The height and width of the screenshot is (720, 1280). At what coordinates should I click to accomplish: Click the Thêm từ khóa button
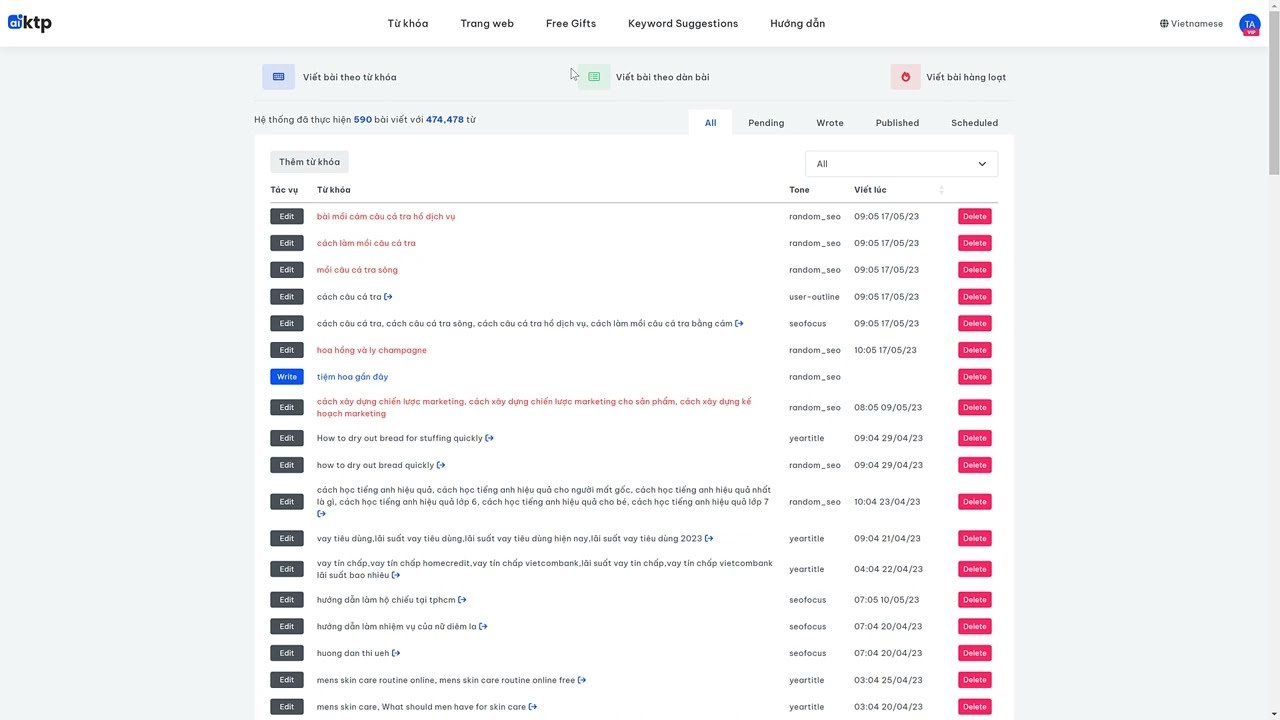tap(309, 162)
